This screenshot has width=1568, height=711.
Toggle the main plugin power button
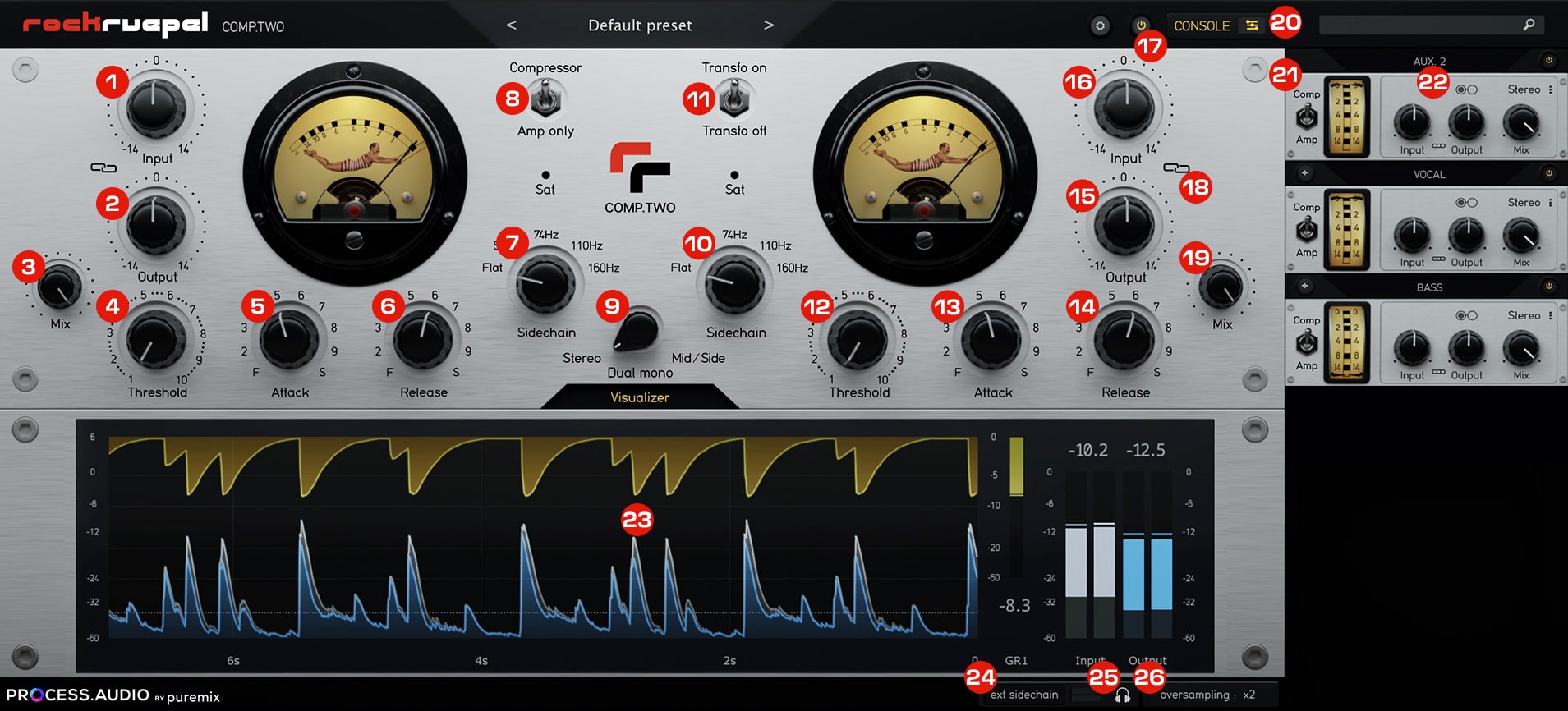click(x=1141, y=25)
